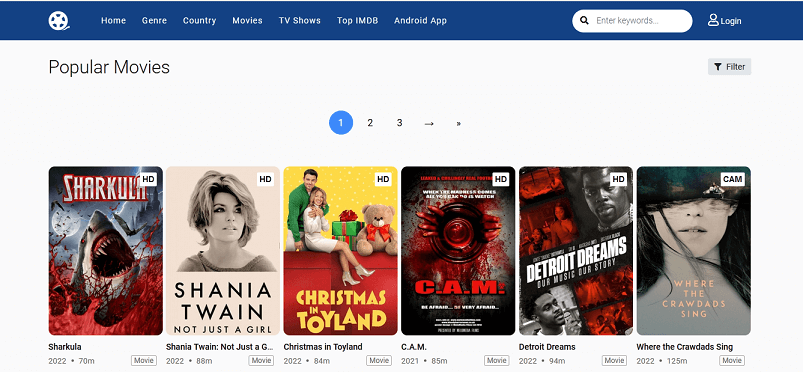The height and width of the screenshot is (372, 803).
Task: Click Shania Twain: Not Just a G... title
Action: tap(220, 347)
